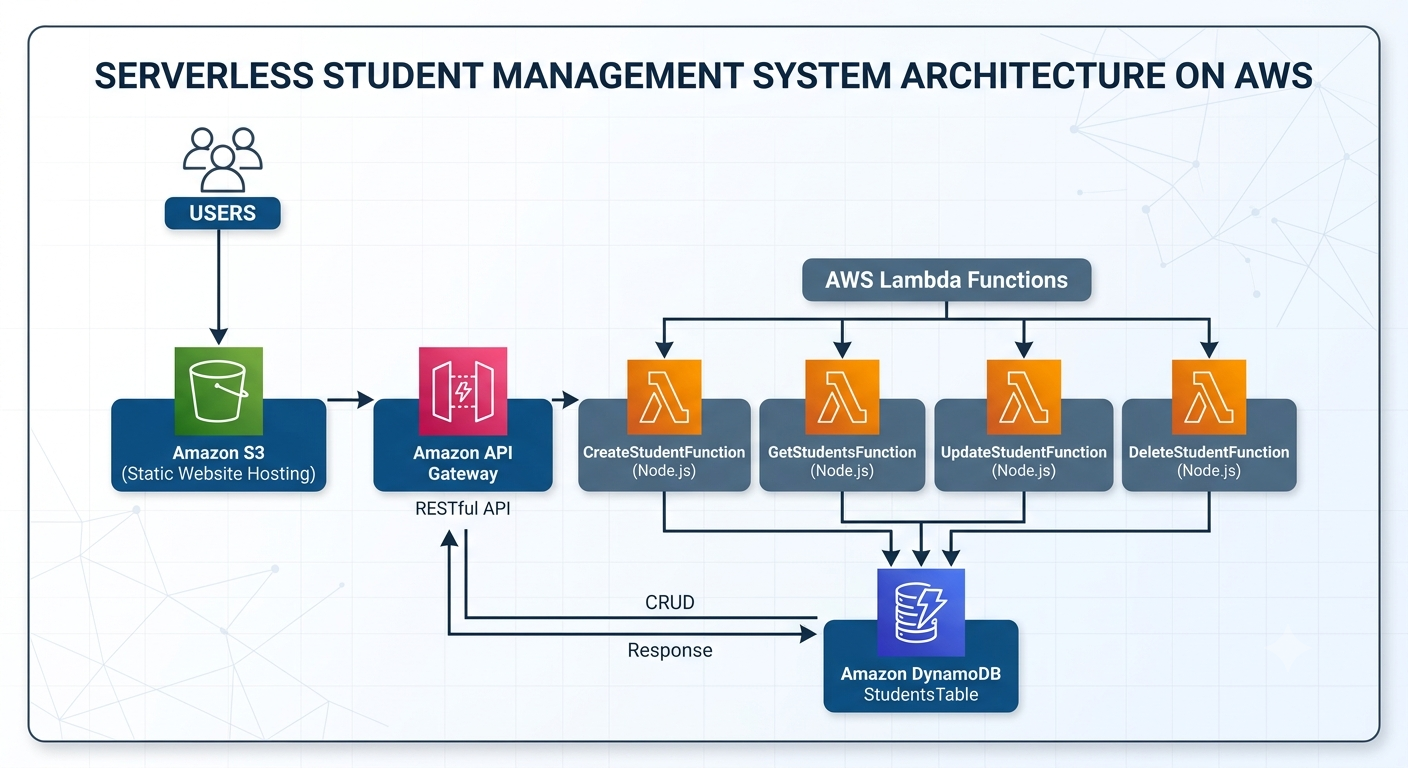Click the "CRUD" arrow label

(x=670, y=603)
